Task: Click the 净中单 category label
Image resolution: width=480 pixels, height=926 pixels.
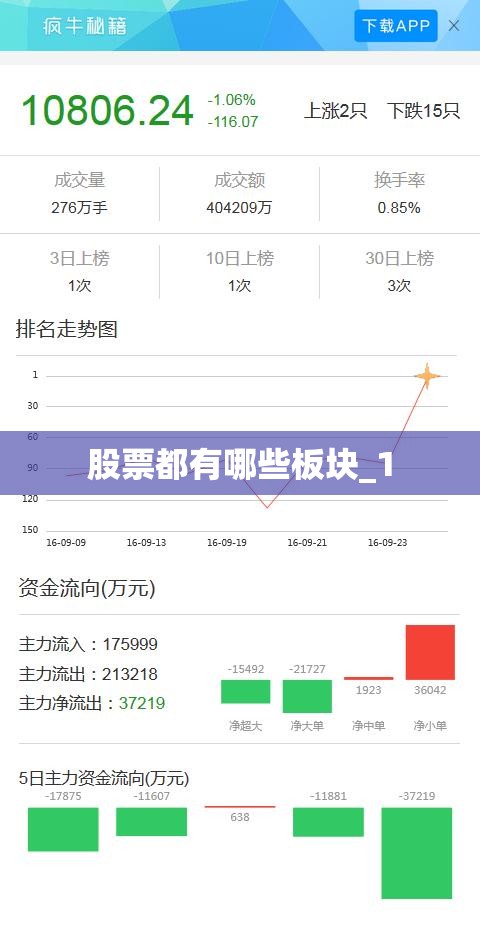Action: point(368,726)
